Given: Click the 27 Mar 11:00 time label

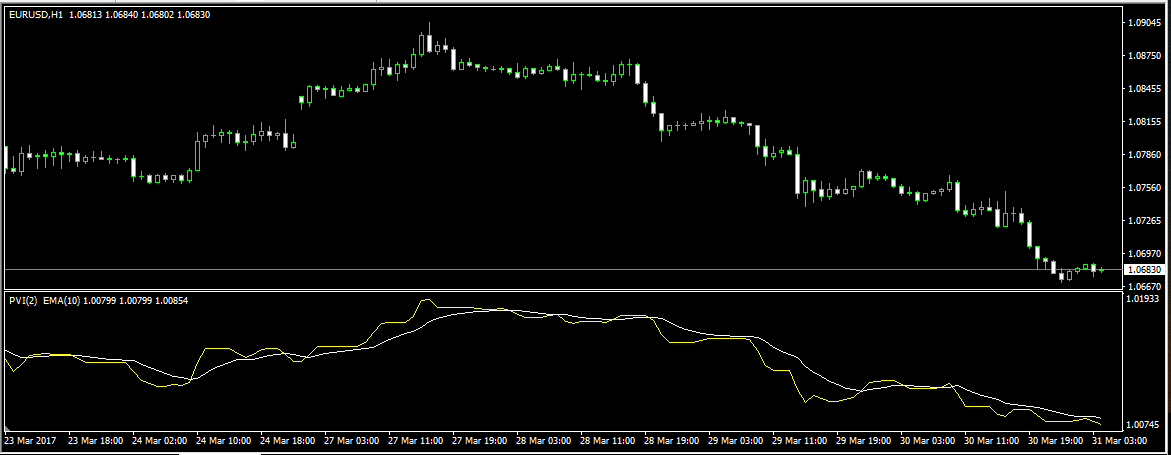Looking at the screenshot, I should click(x=416, y=440).
